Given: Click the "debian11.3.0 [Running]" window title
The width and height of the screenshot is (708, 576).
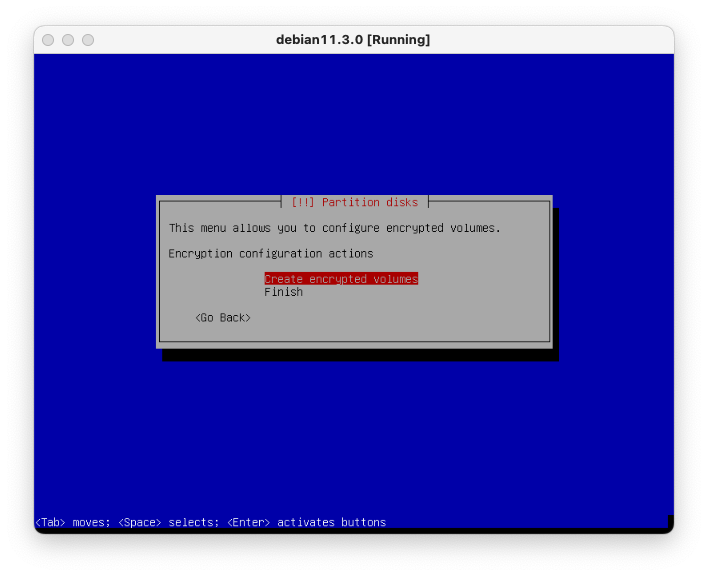Looking at the screenshot, I should (353, 40).
